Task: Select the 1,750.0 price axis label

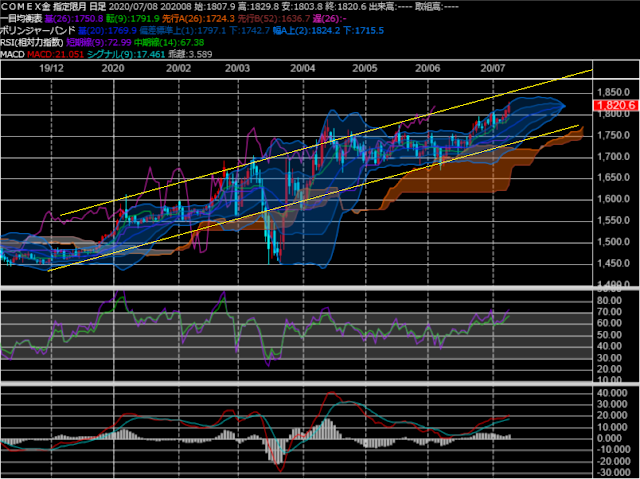Action: pos(613,135)
